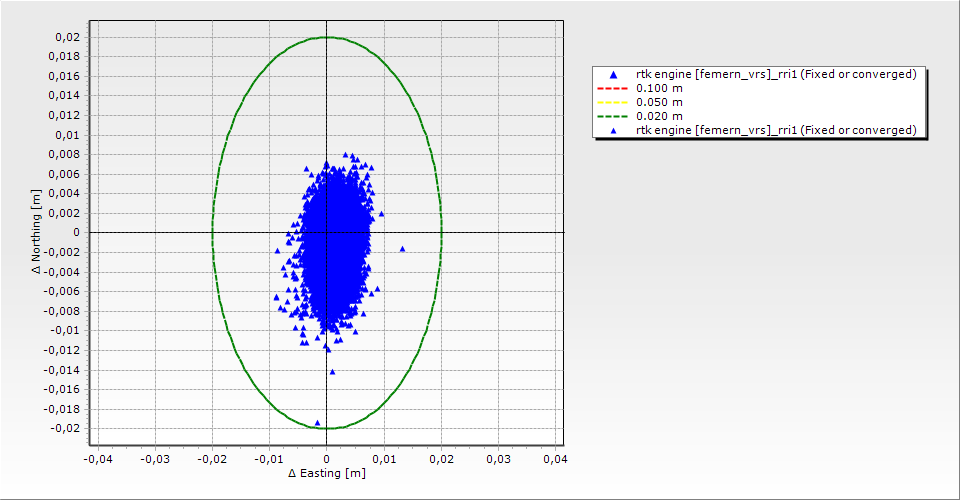
Task: Toggle the 0.050 m legend entry
Action: click(x=659, y=103)
